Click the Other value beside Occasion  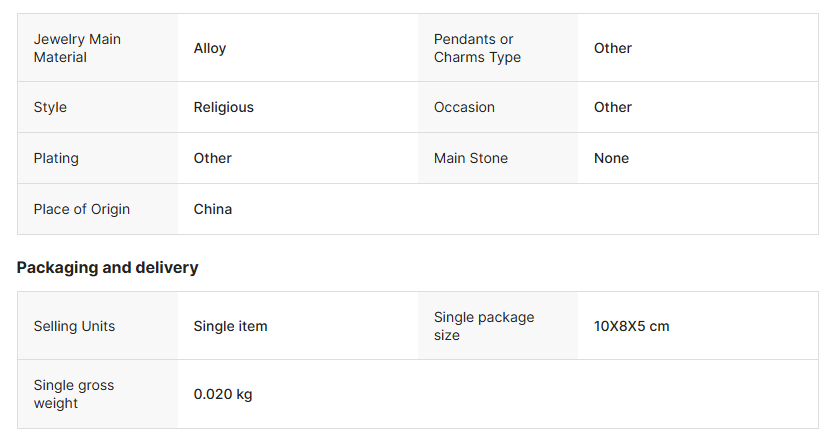[613, 107]
